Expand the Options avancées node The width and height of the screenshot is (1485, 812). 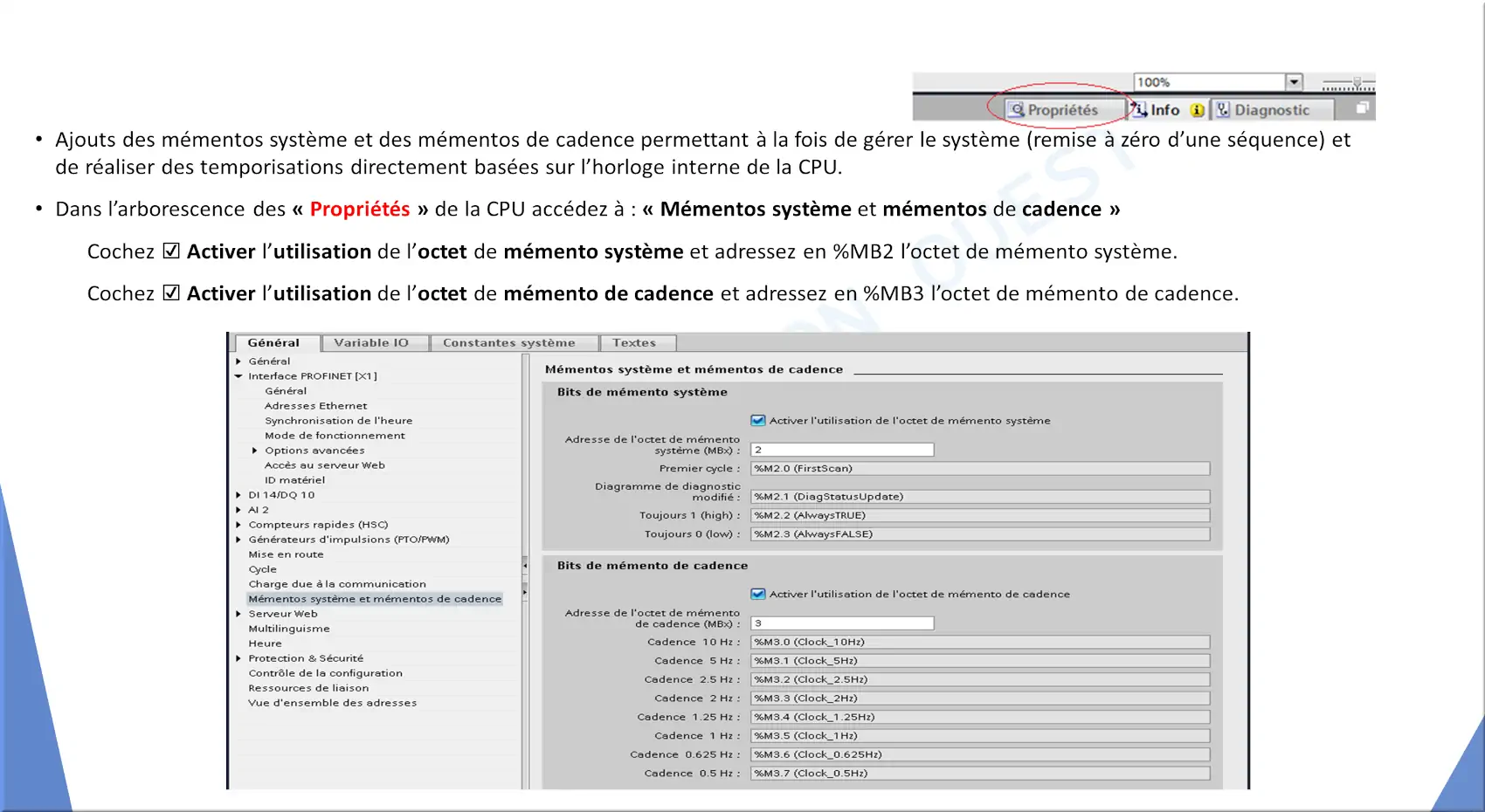point(255,451)
